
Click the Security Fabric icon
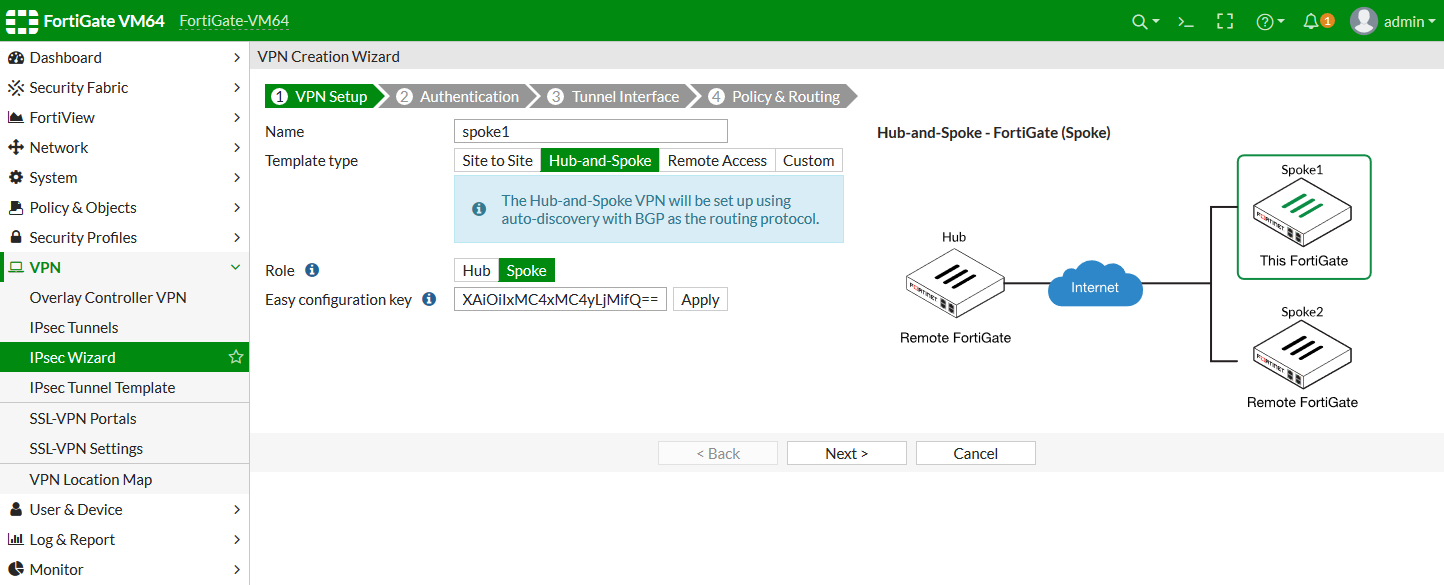tap(15, 88)
